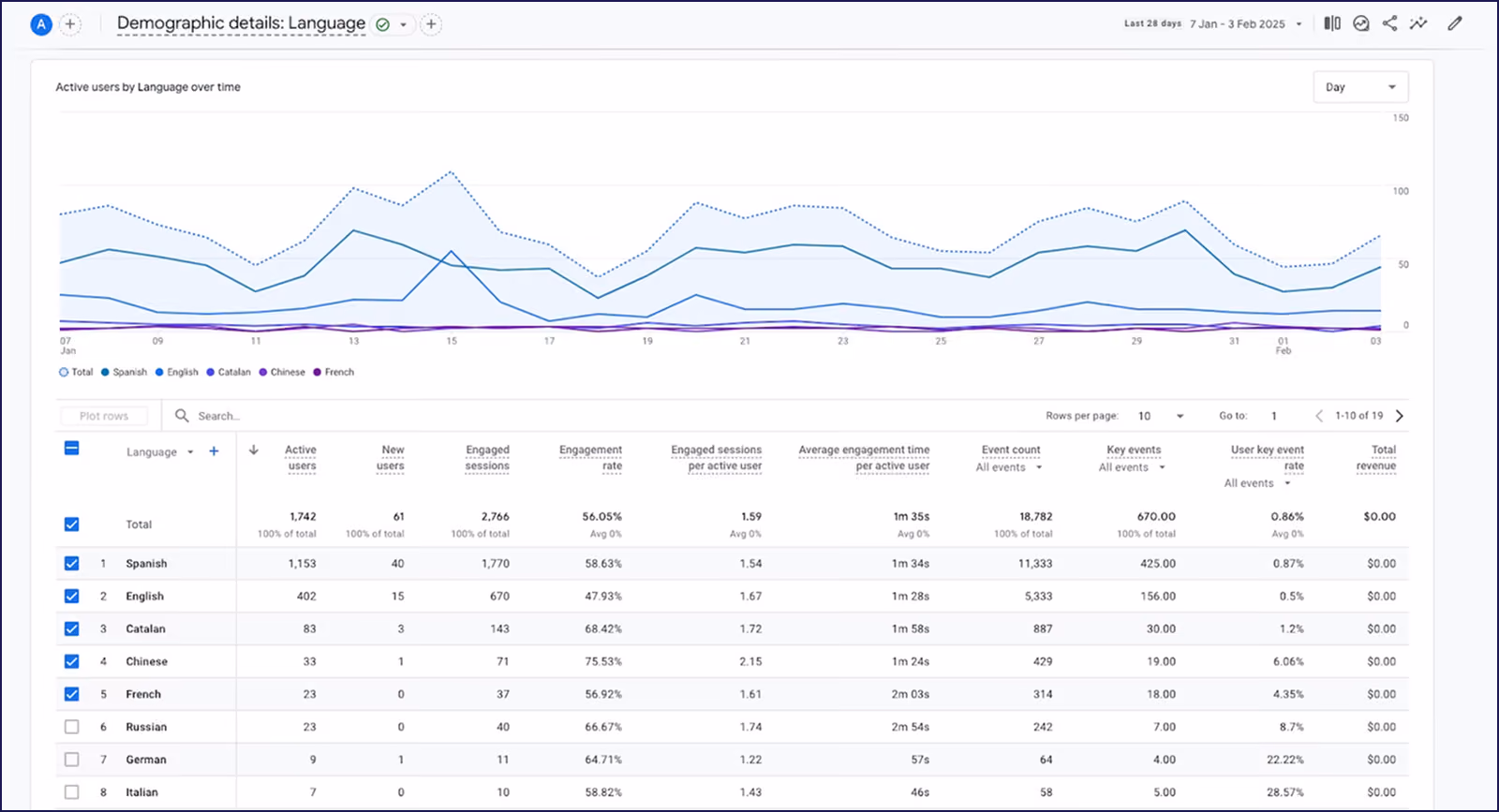Open the Day granularity dropdown

tap(1360, 87)
